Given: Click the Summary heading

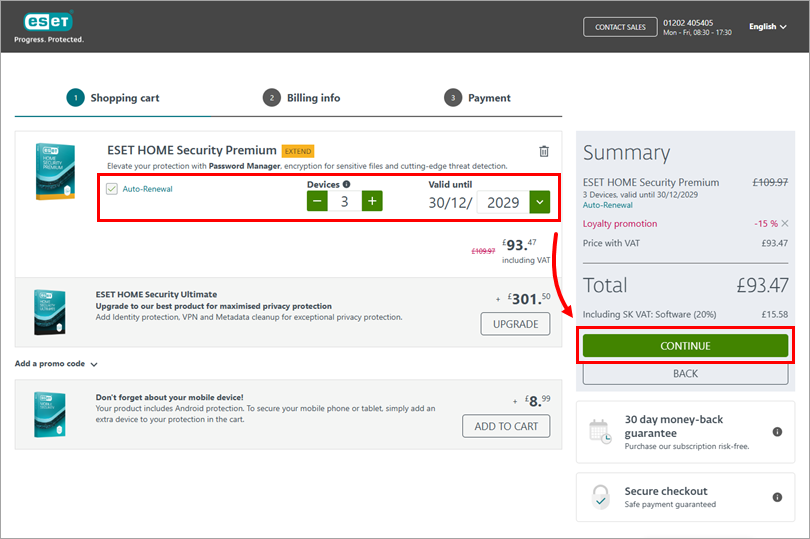Looking at the screenshot, I should [627, 153].
